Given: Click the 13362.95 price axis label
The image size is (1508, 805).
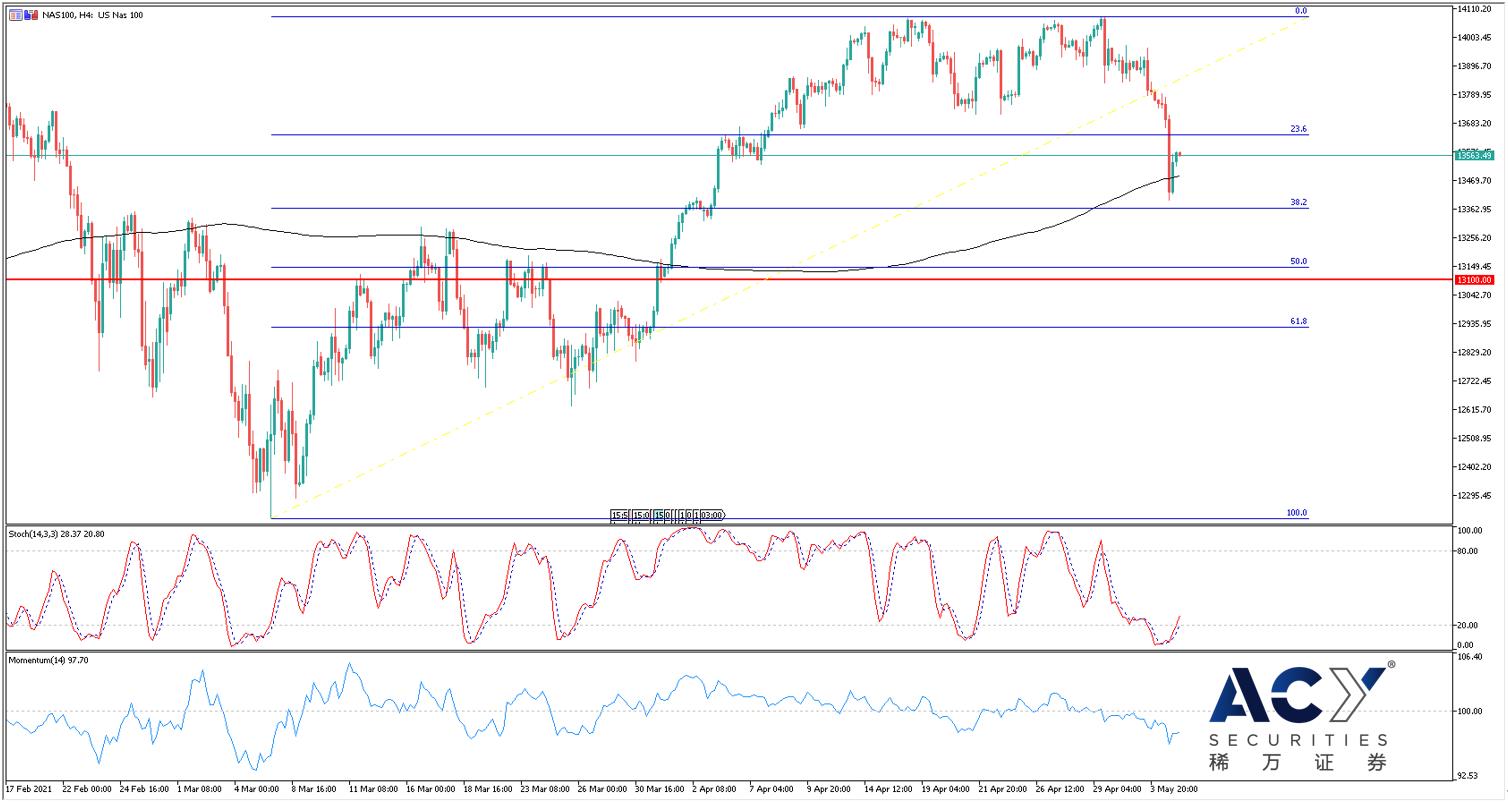Looking at the screenshot, I should click(x=1476, y=209).
